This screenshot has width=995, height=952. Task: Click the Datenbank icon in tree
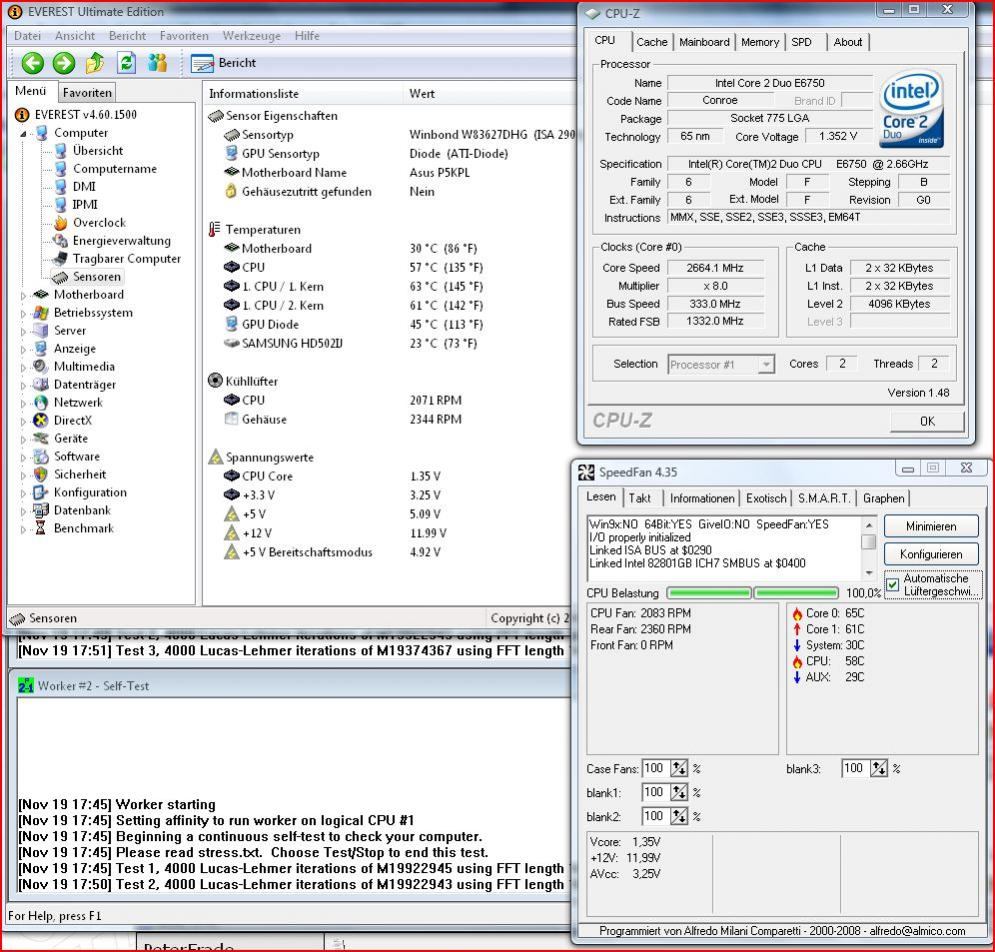[41, 510]
